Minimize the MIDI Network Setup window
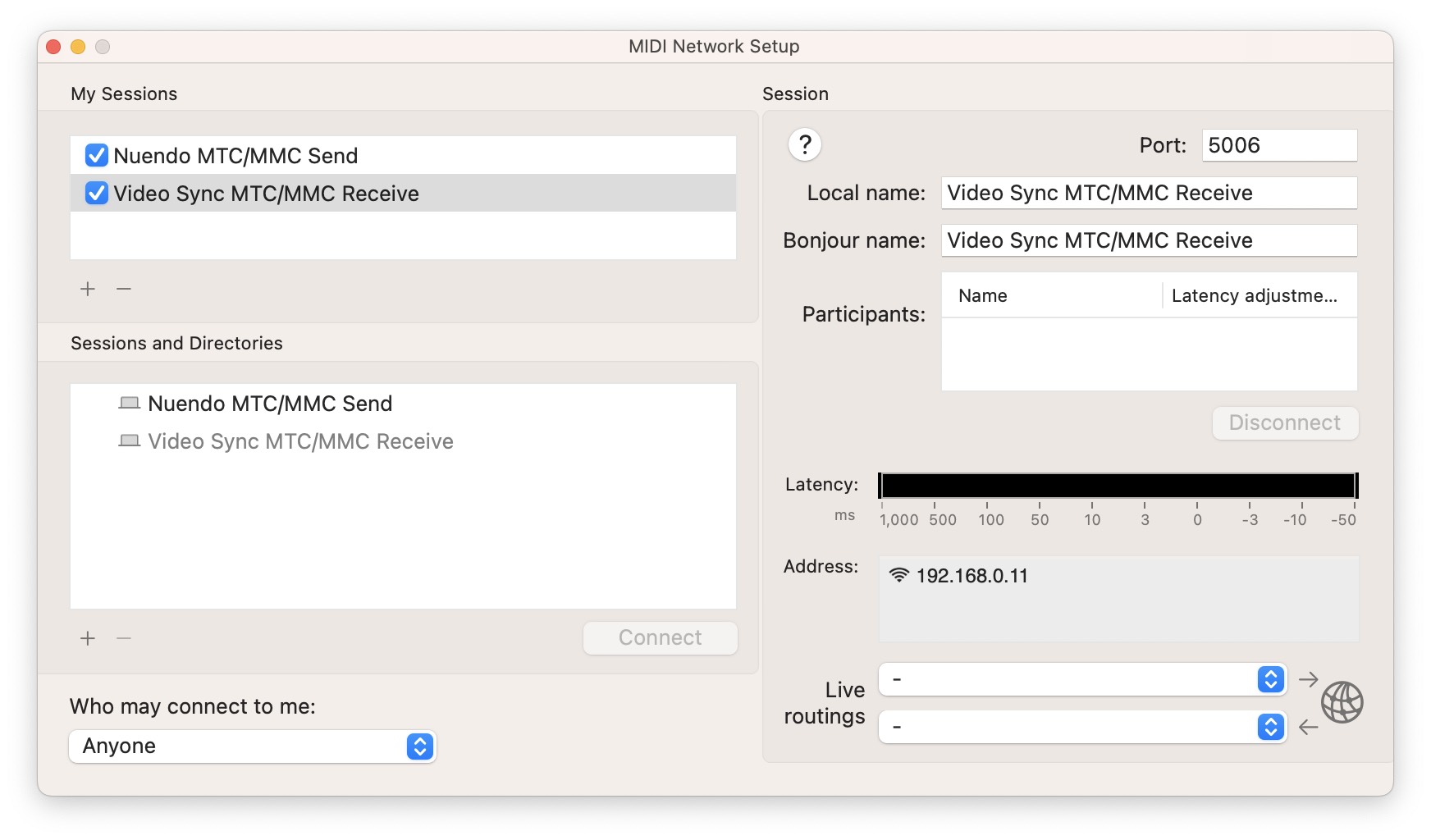1431x840 pixels. tap(78, 47)
